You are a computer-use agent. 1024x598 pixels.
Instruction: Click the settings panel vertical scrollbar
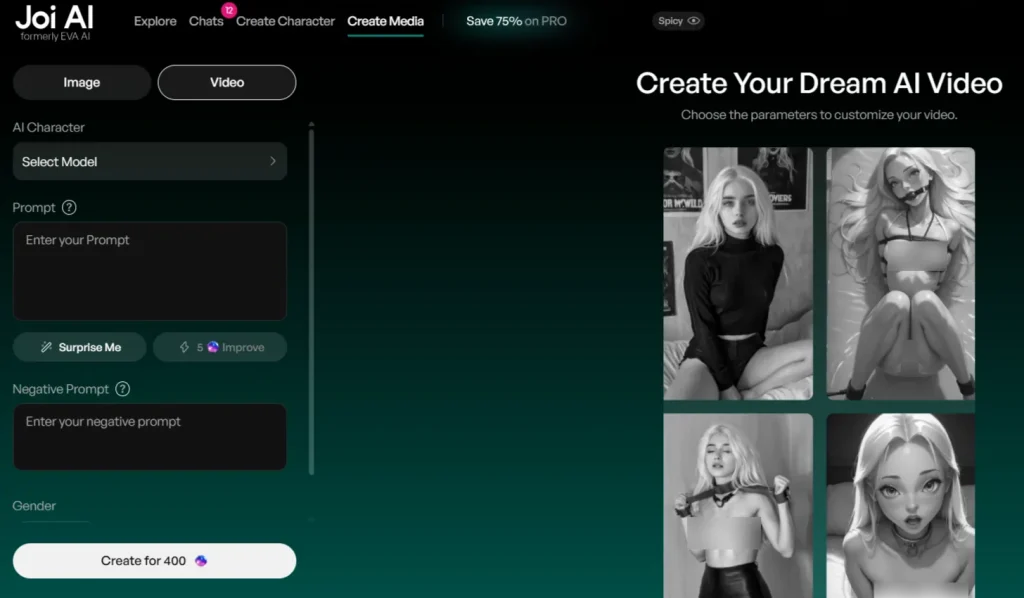[x=312, y=300]
